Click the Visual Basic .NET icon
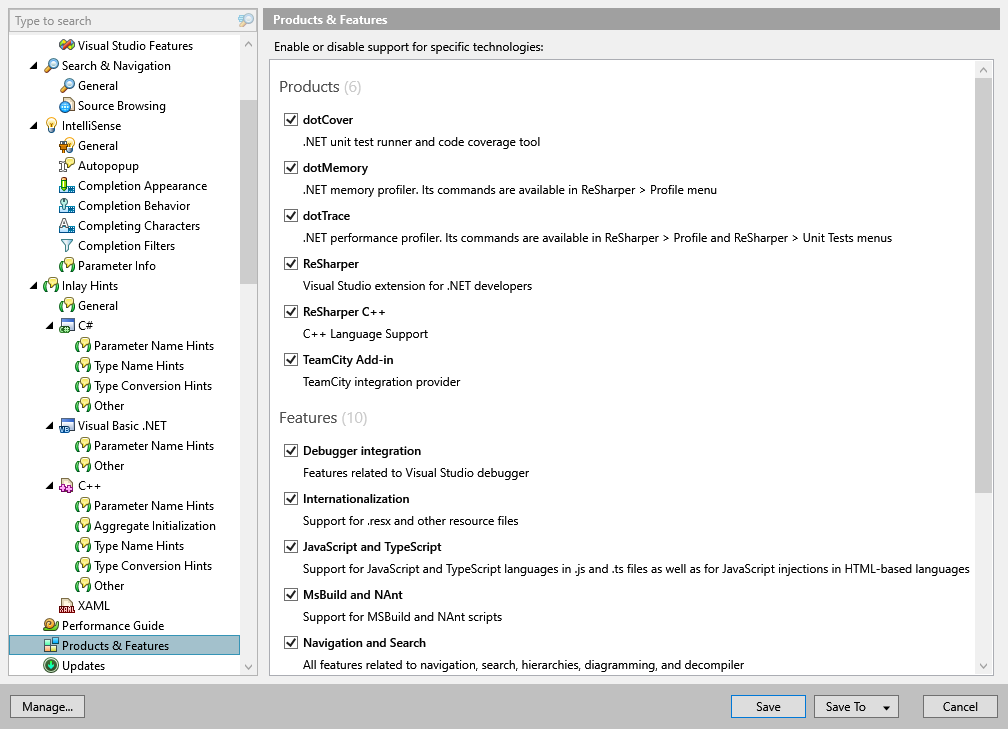1008x729 pixels. tap(66, 426)
